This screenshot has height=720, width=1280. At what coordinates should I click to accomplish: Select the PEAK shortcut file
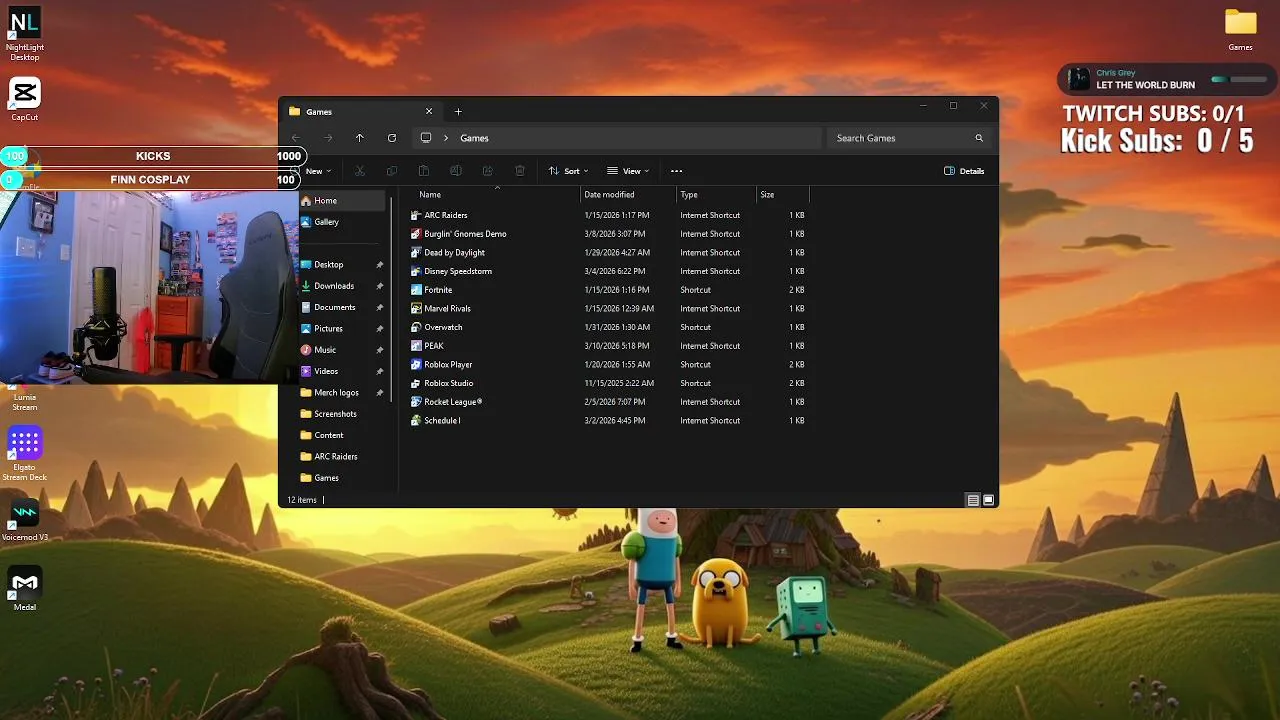(427, 346)
